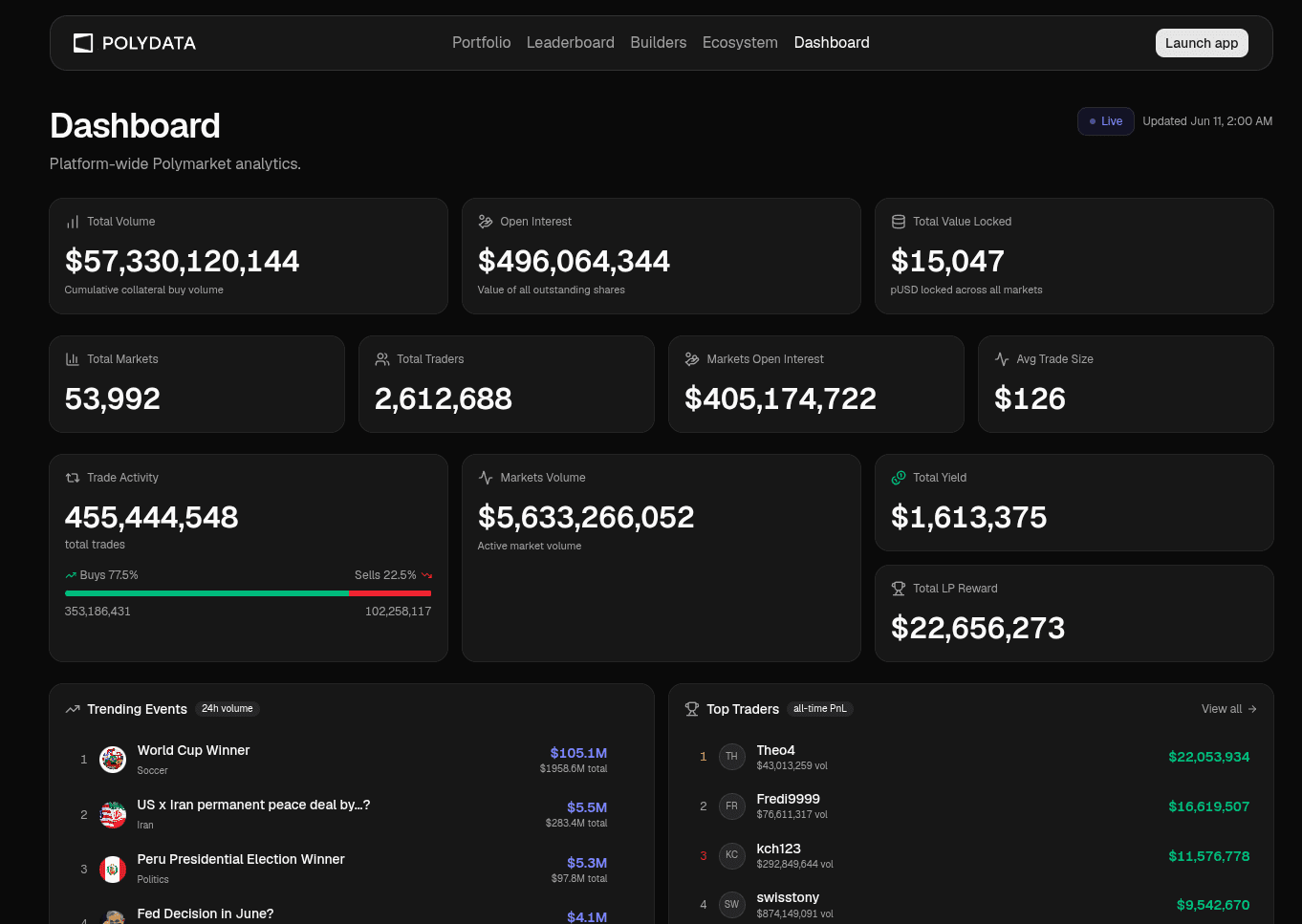The width and height of the screenshot is (1302, 924).
Task: Click the KC avatar for kch123
Action: tap(731, 855)
